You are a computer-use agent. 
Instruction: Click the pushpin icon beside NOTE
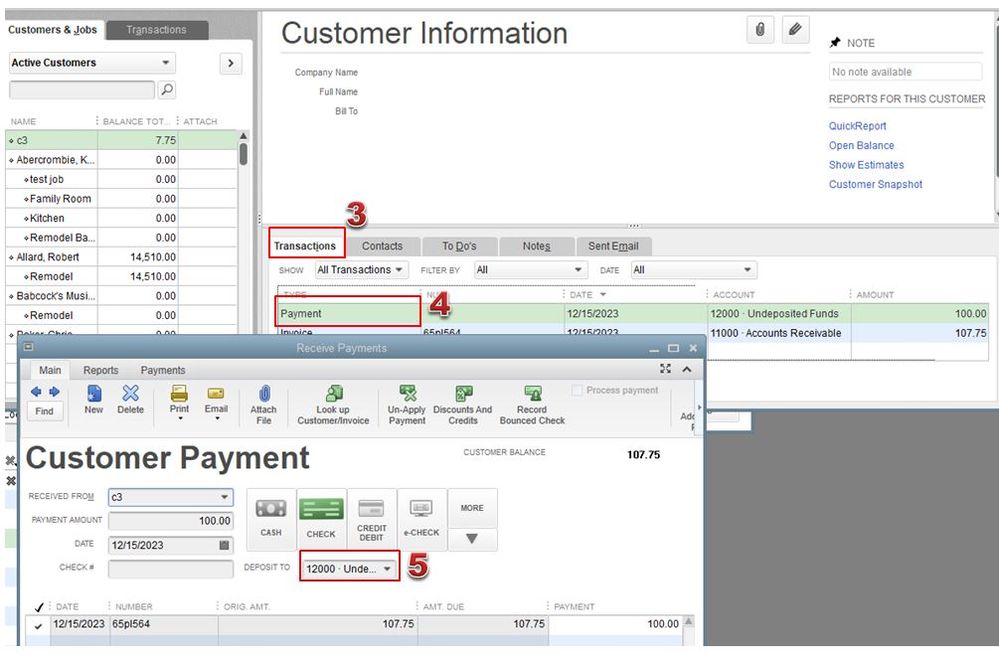pyautogui.click(x=835, y=43)
